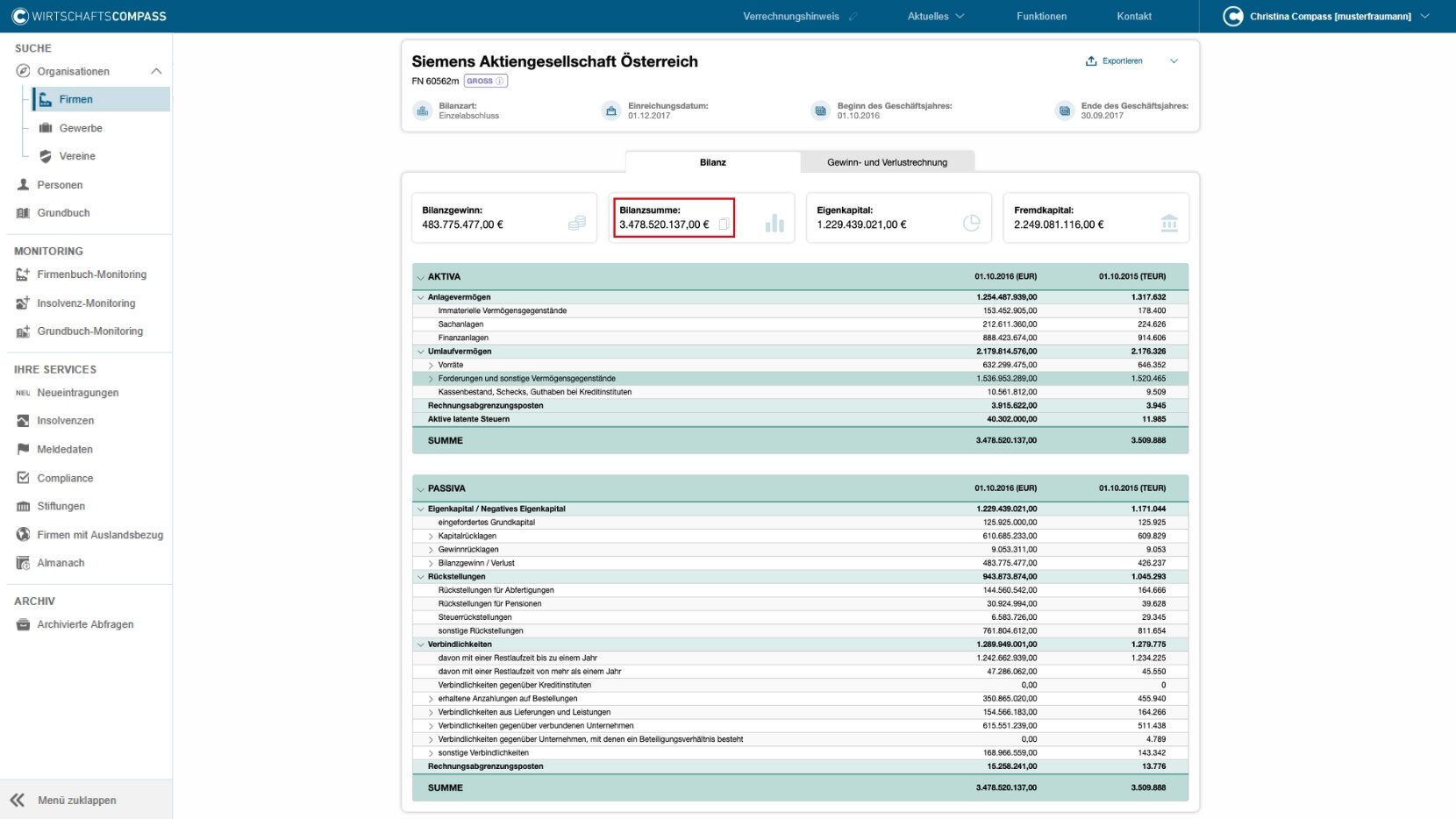Open the Gewerbe search
Screen dimensions: 1456x819
coord(81,128)
